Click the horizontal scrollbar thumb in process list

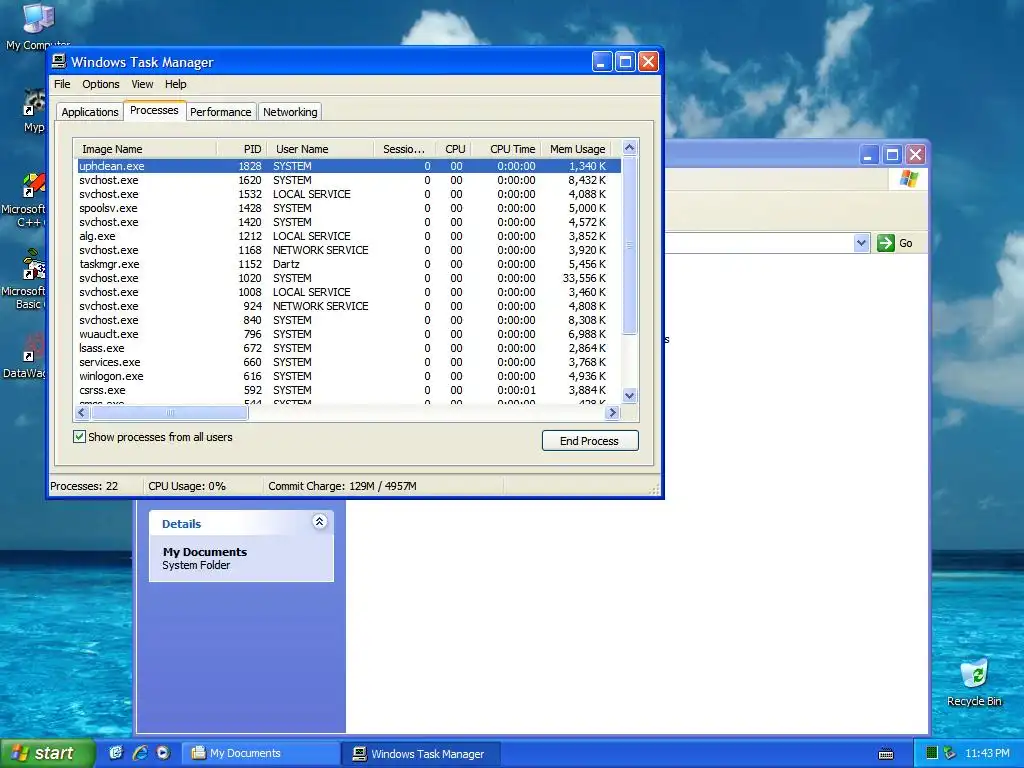[170, 413]
